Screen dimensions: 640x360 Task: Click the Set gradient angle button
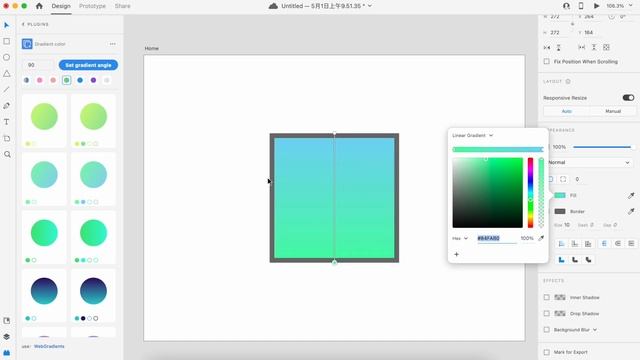coord(88,65)
